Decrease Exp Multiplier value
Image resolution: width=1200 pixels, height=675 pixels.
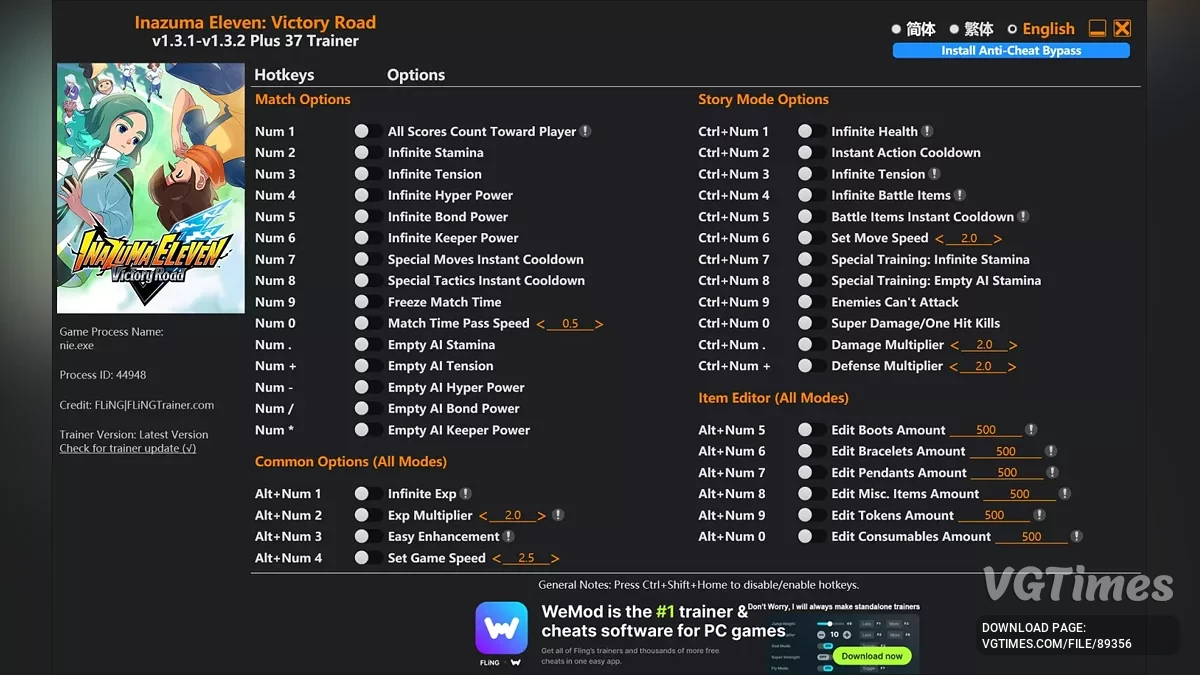click(x=483, y=516)
